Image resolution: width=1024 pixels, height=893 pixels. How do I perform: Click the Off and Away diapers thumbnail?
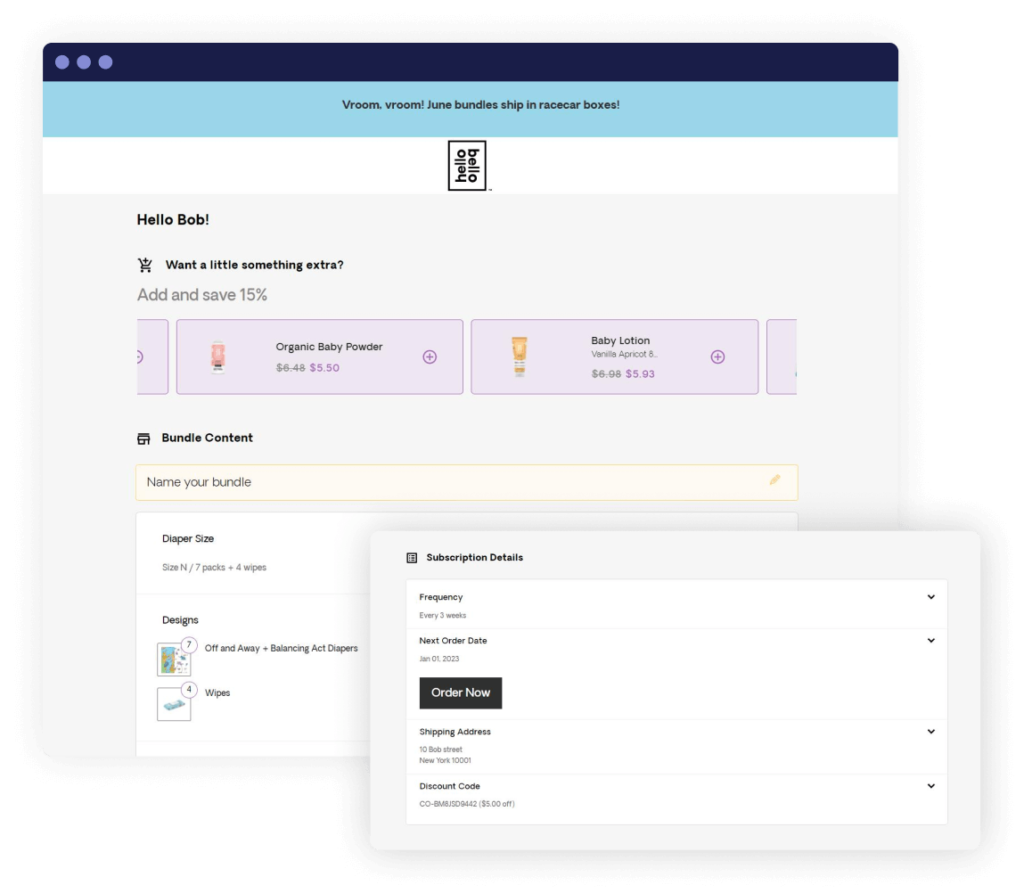pyautogui.click(x=172, y=658)
